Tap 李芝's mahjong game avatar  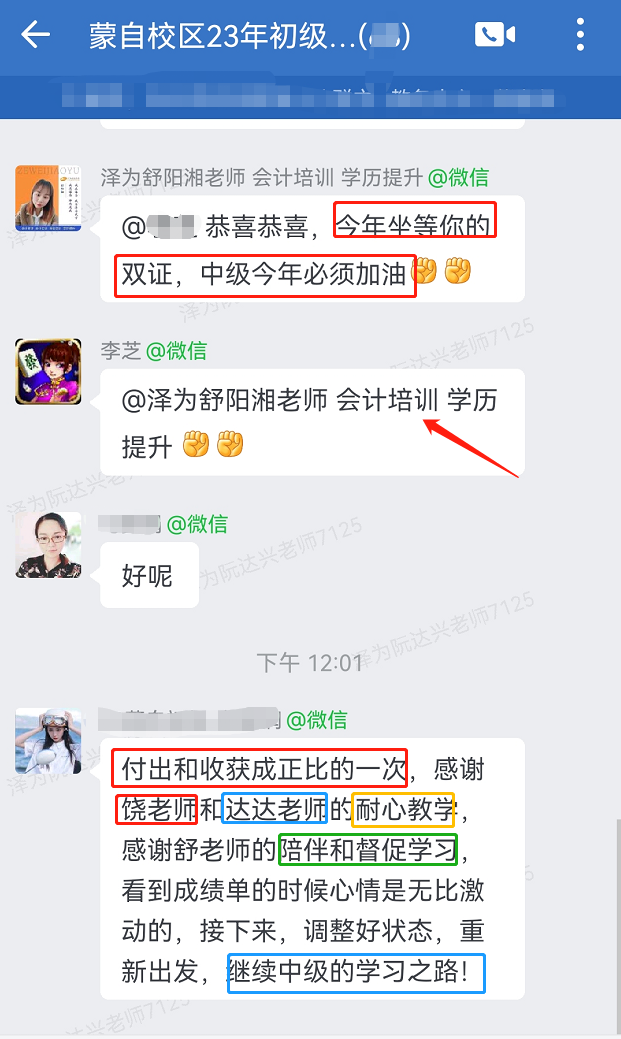48,372
